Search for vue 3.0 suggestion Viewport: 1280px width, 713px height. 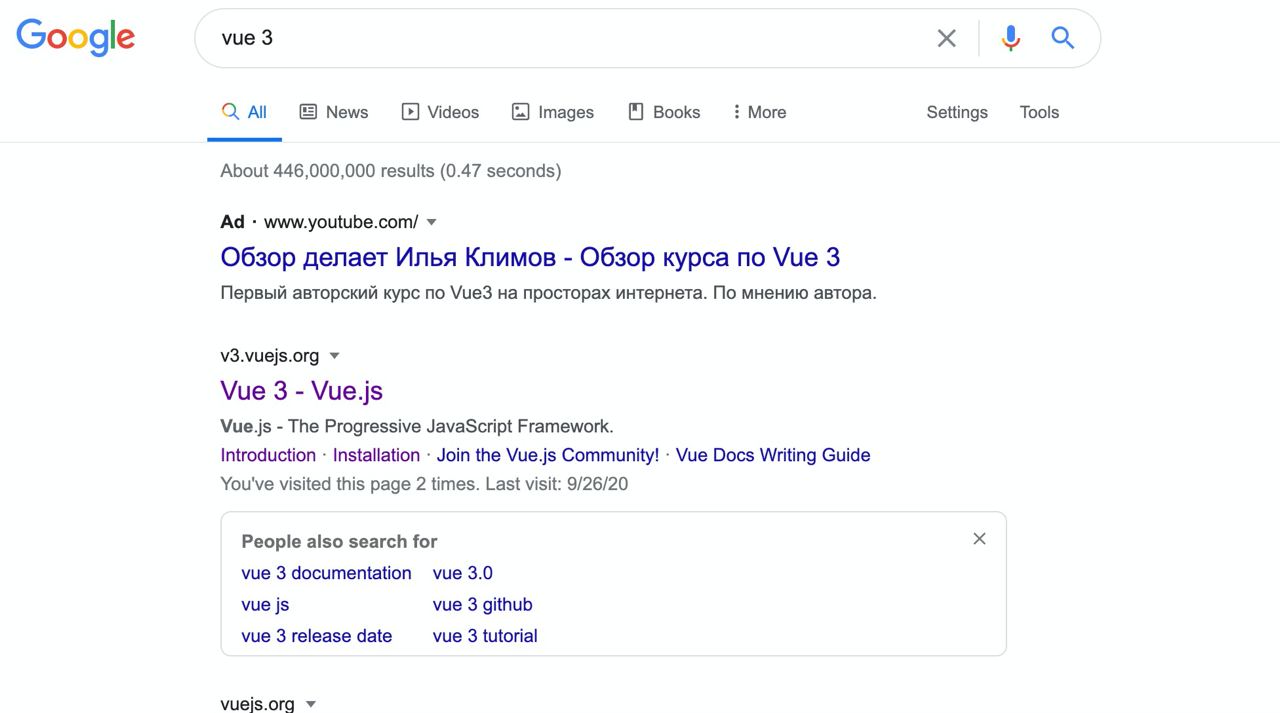(x=463, y=573)
